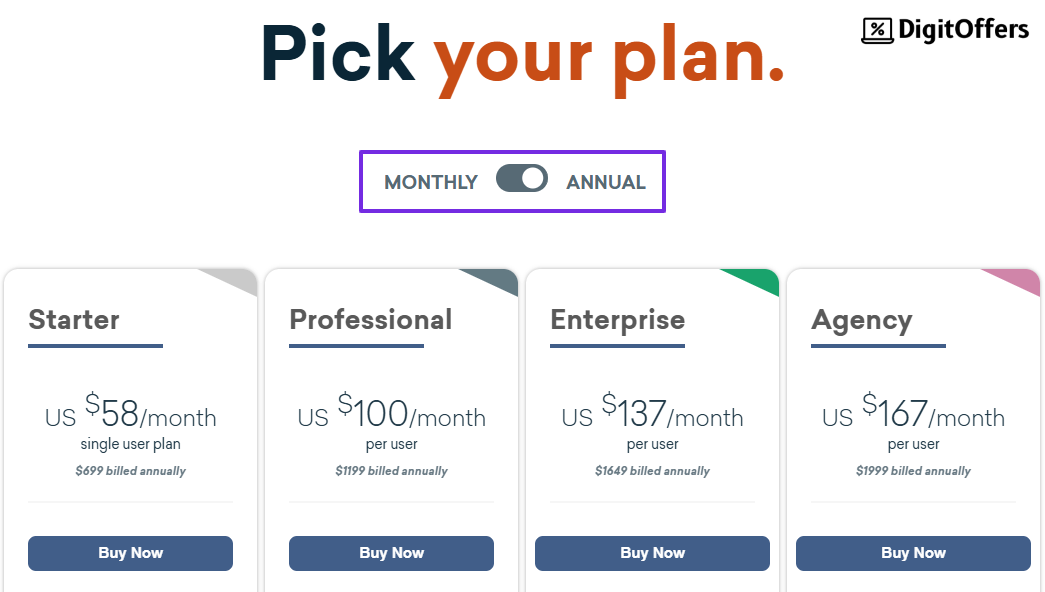
Task: Click the $1999 billed annually text under Agency
Action: click(913, 470)
